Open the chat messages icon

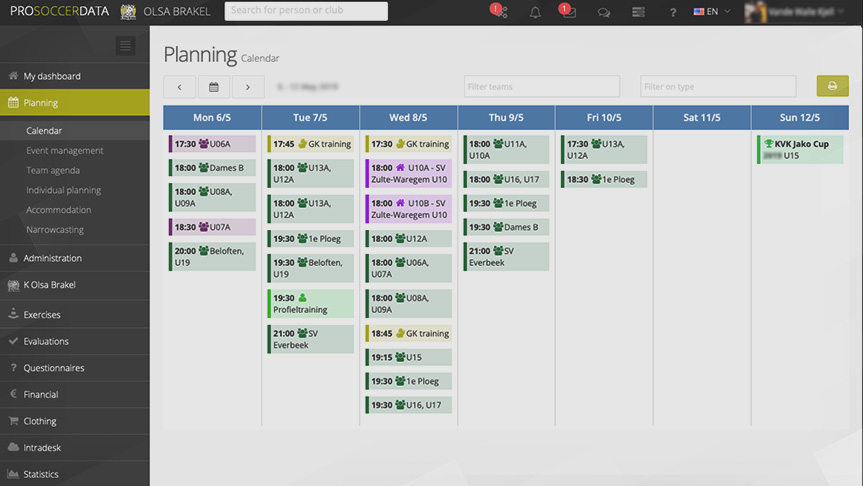click(603, 12)
